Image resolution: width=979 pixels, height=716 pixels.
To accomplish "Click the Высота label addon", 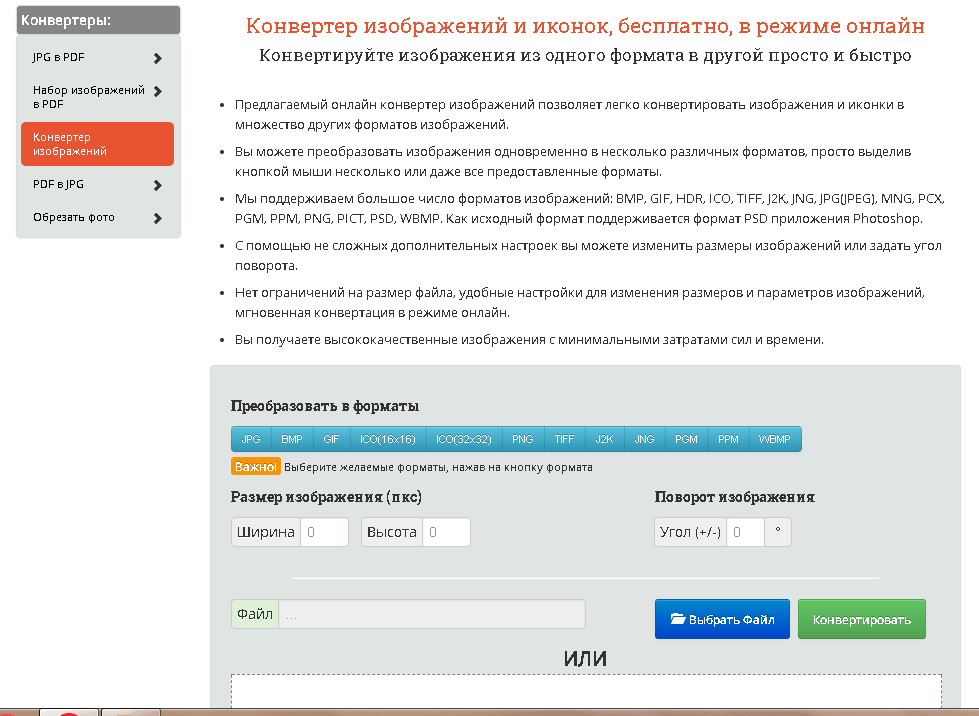I will (392, 532).
